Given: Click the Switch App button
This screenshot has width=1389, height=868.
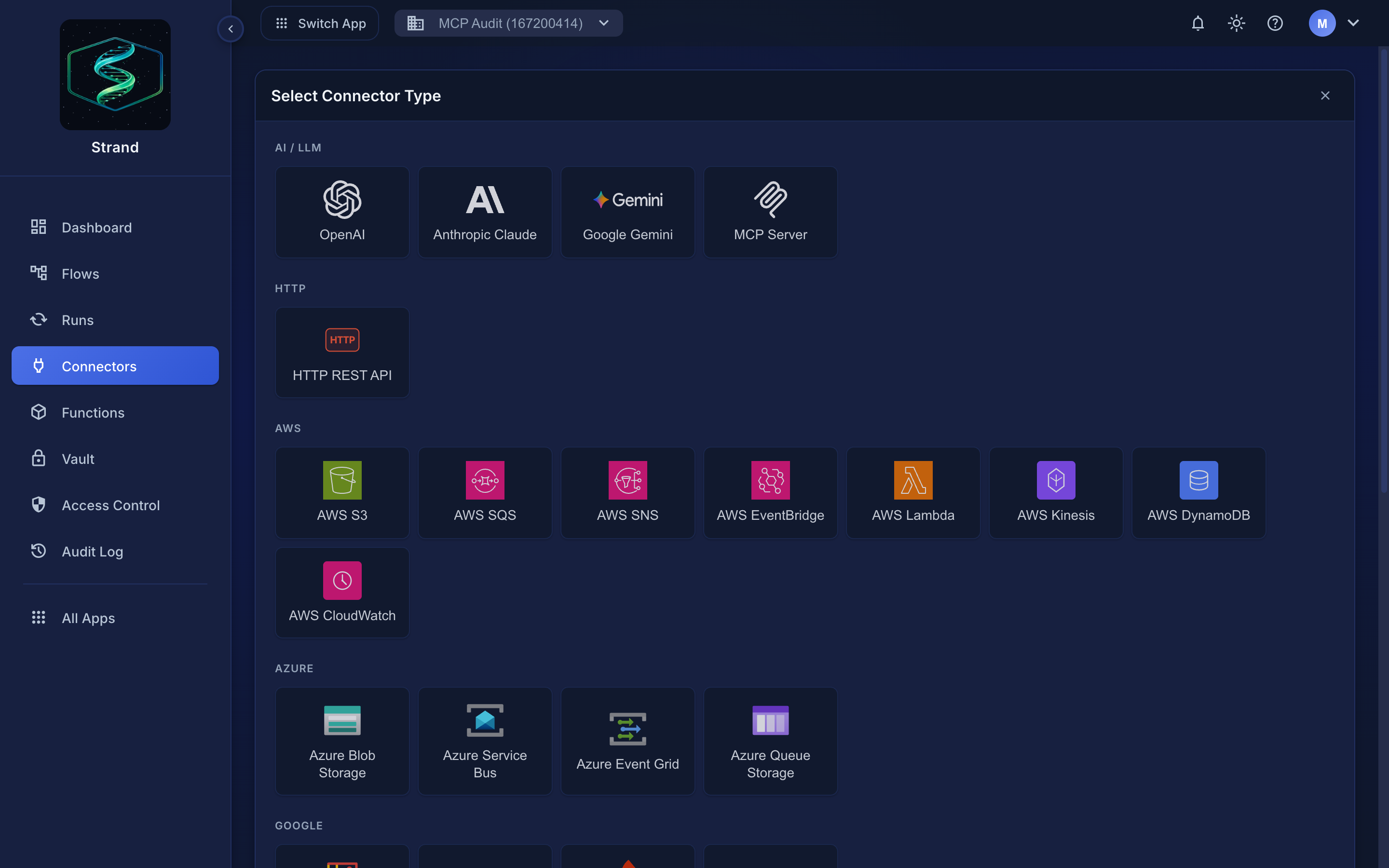Looking at the screenshot, I should (x=320, y=23).
